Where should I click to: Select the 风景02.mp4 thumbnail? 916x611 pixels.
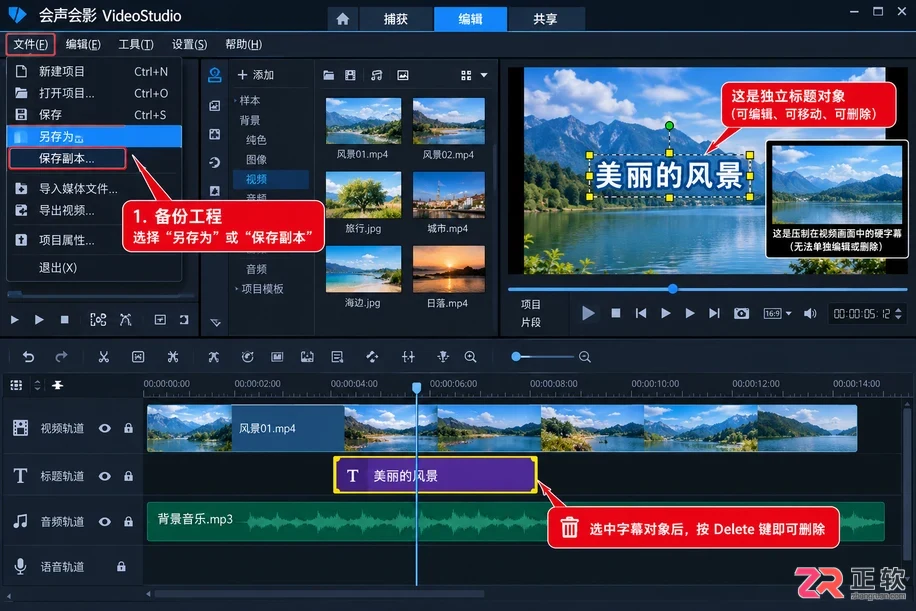click(449, 121)
